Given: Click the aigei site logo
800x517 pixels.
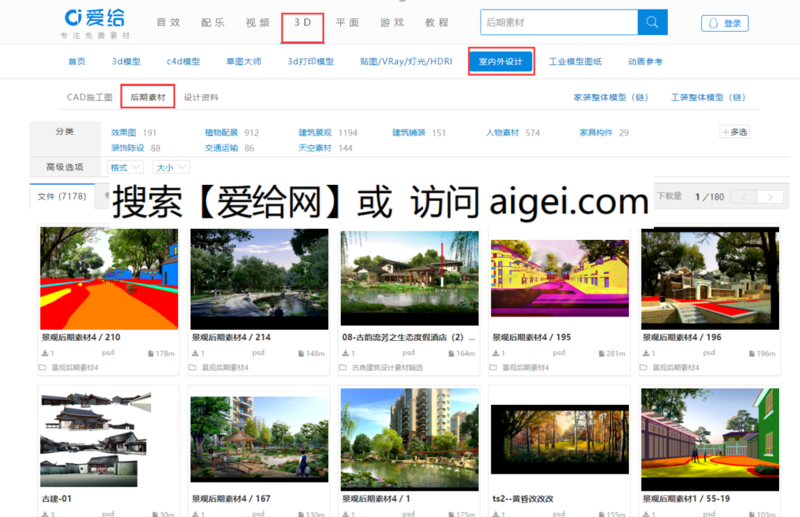Looking at the screenshot, I should [x=95, y=23].
